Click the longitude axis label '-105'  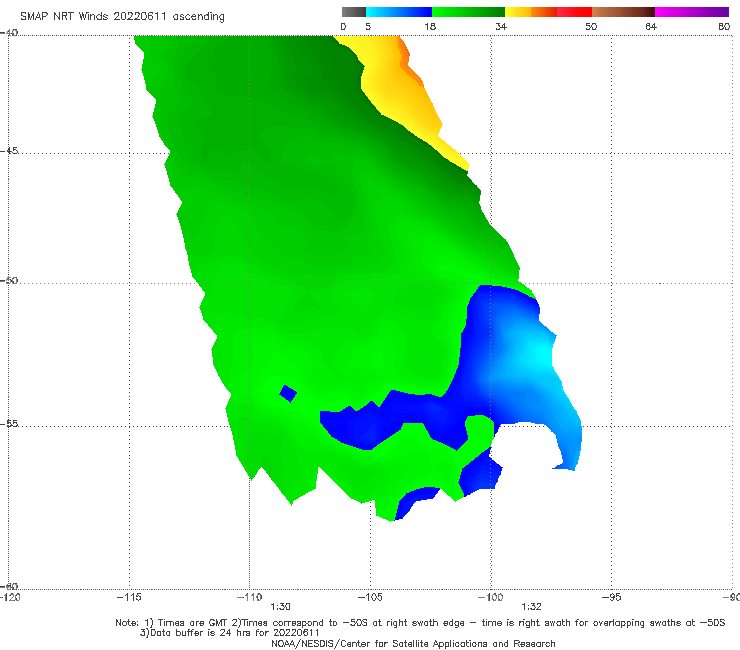[x=370, y=597]
